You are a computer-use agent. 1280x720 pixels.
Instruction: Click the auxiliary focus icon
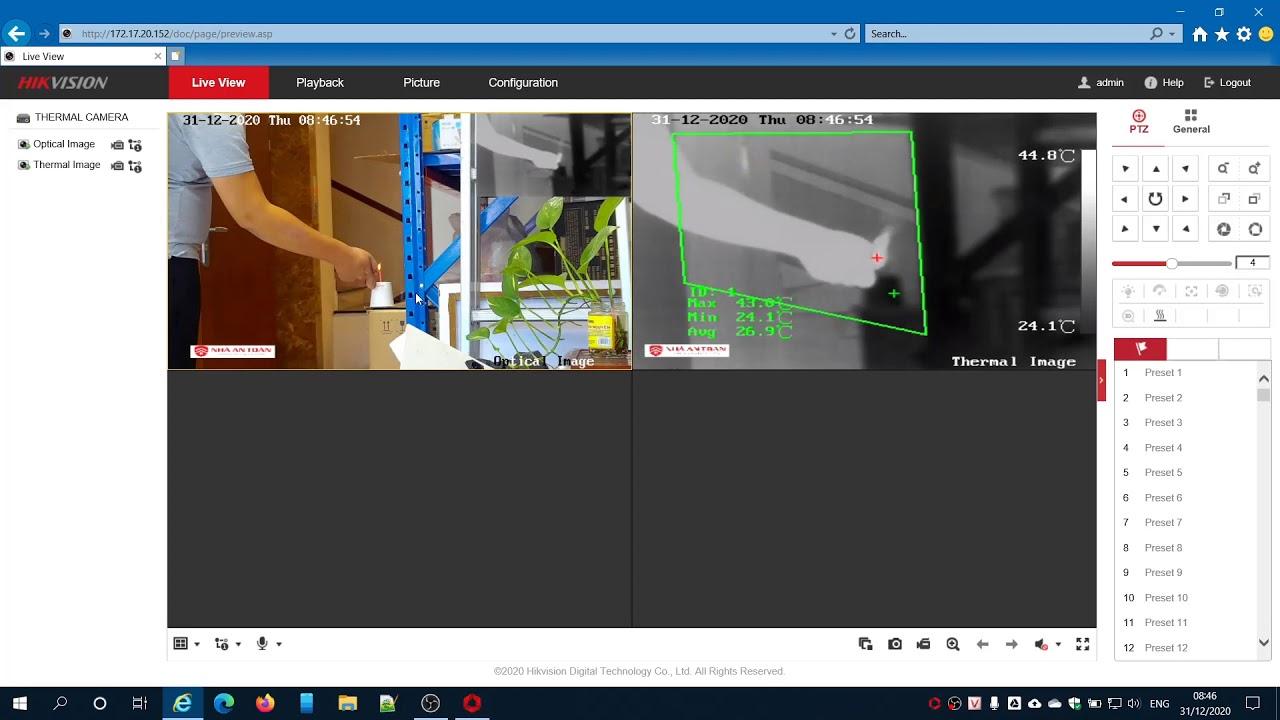pos(1191,291)
